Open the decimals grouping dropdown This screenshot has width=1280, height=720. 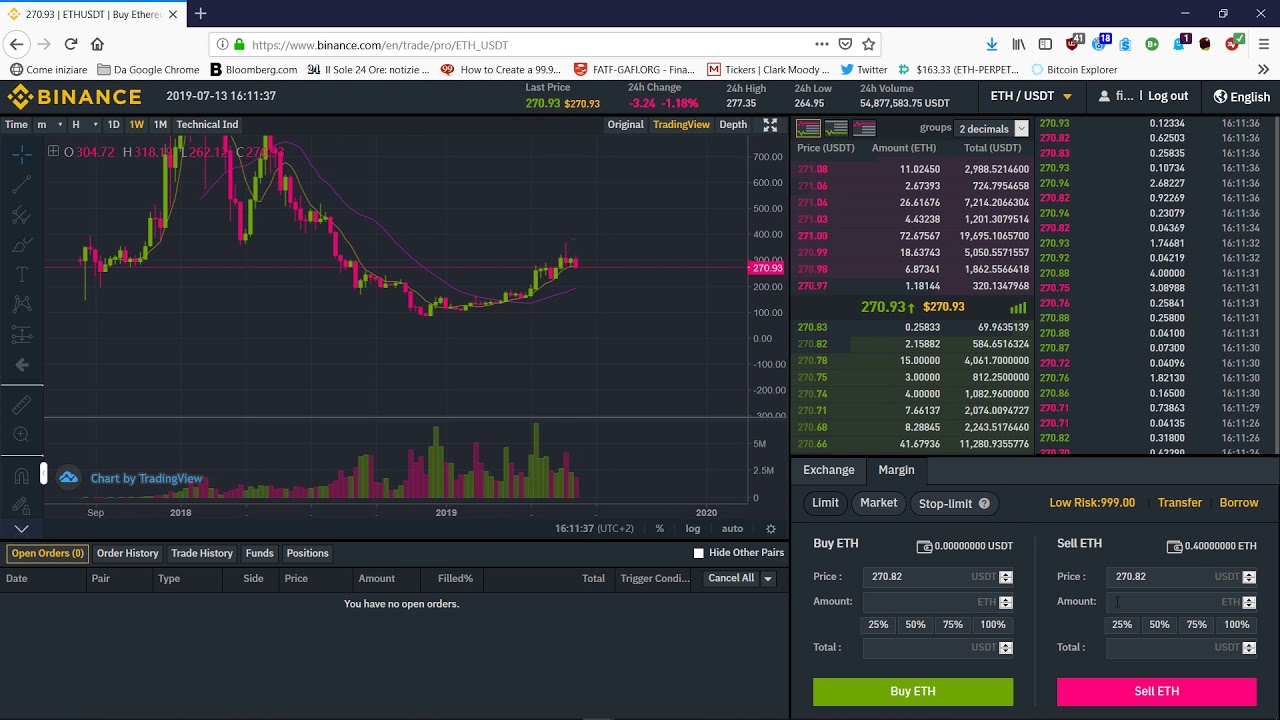tap(992, 129)
